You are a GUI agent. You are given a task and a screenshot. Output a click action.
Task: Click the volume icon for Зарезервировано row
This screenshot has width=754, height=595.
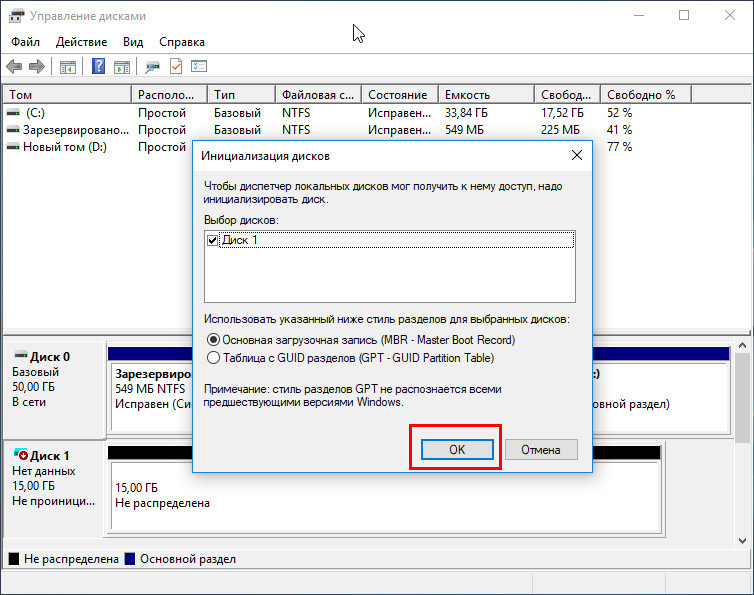coord(13,130)
